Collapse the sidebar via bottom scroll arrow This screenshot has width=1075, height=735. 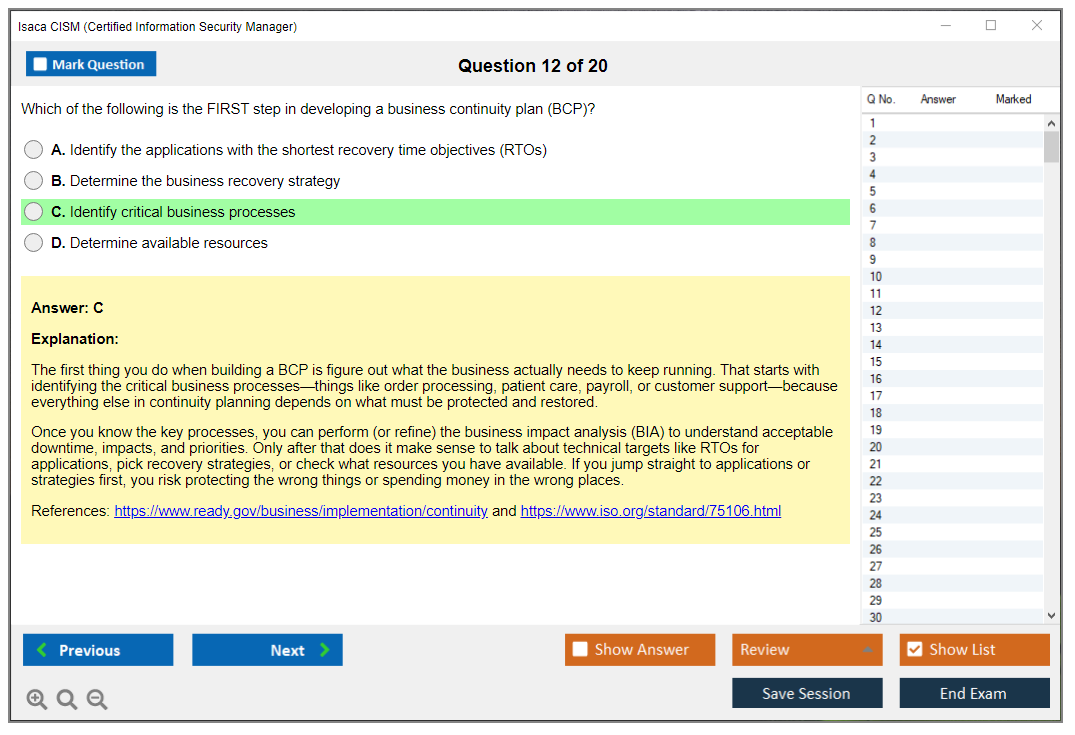click(1052, 614)
